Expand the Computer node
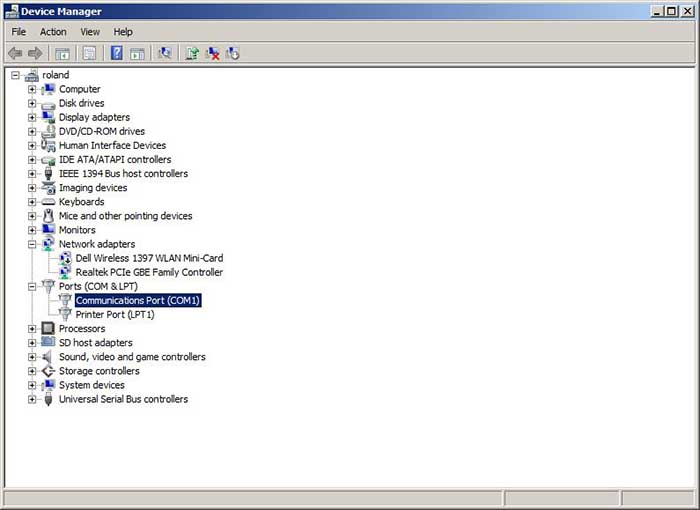 32,89
